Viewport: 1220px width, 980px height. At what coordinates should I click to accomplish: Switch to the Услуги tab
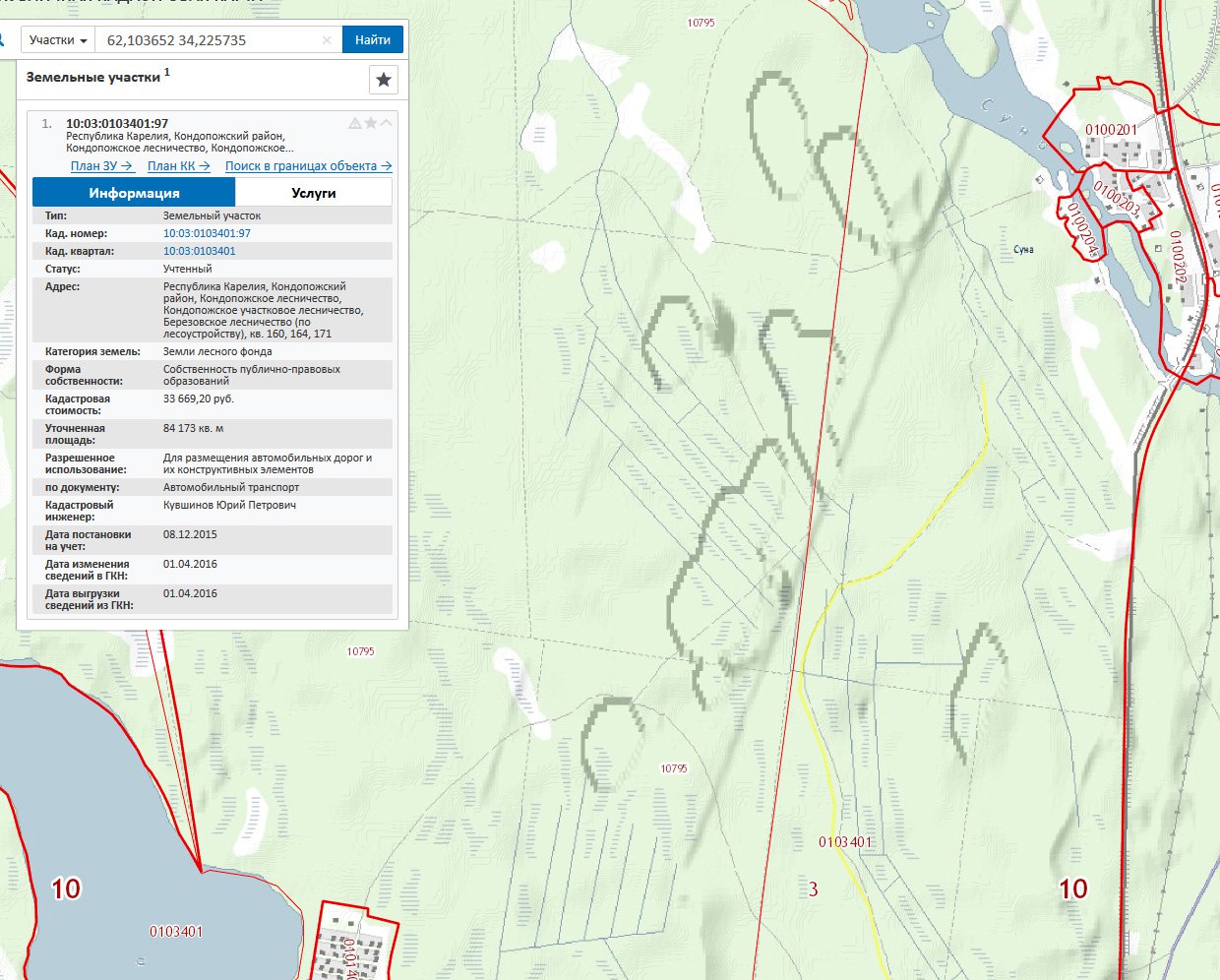(314, 193)
